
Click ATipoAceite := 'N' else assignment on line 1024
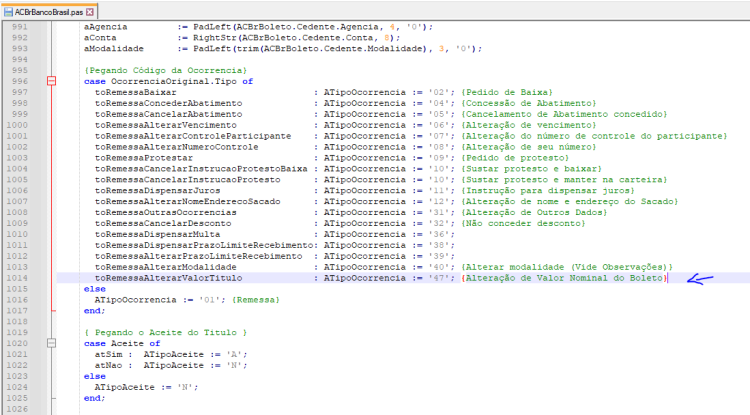[x=146, y=387]
